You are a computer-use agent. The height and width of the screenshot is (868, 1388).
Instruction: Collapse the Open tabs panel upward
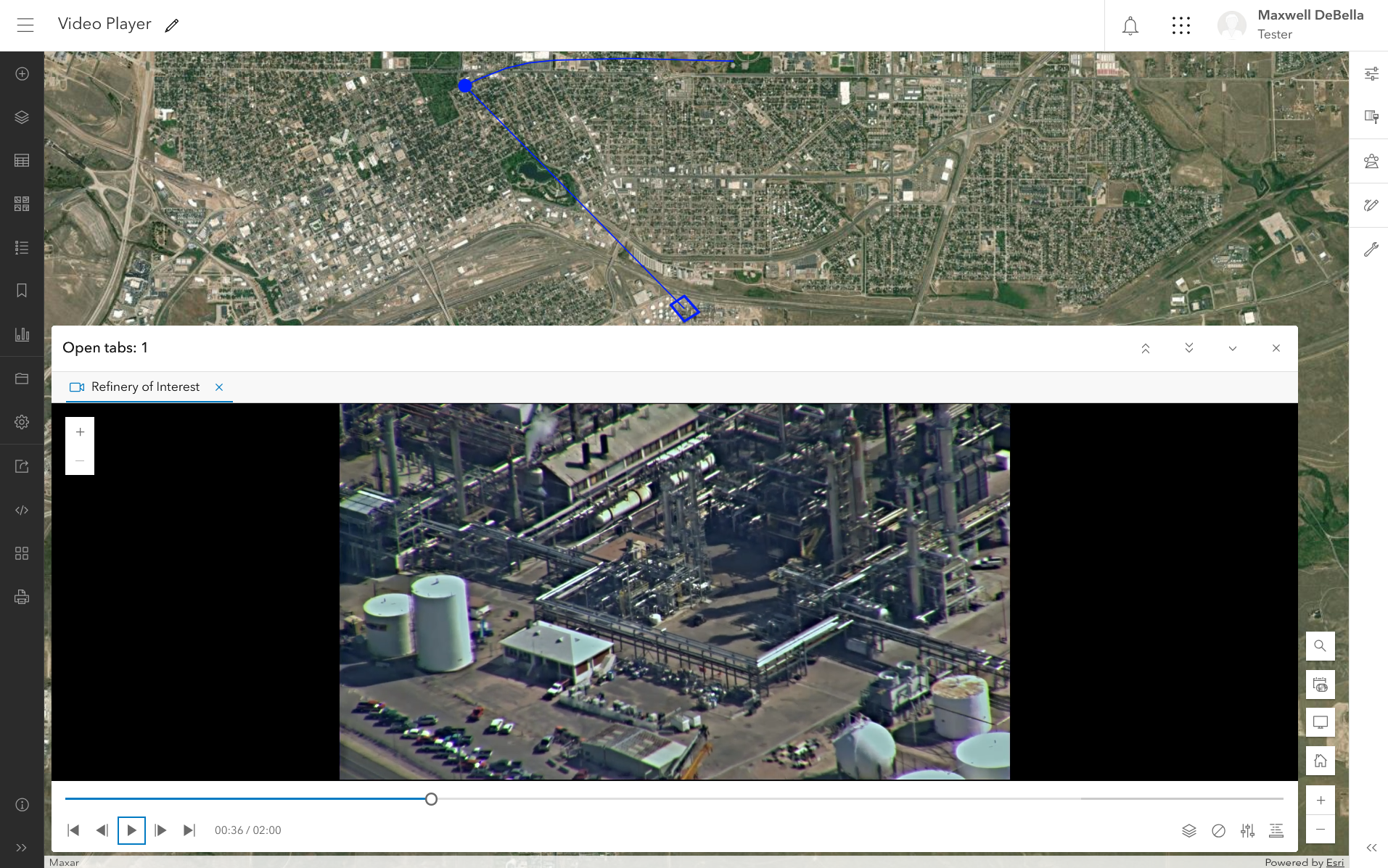tap(1145, 348)
